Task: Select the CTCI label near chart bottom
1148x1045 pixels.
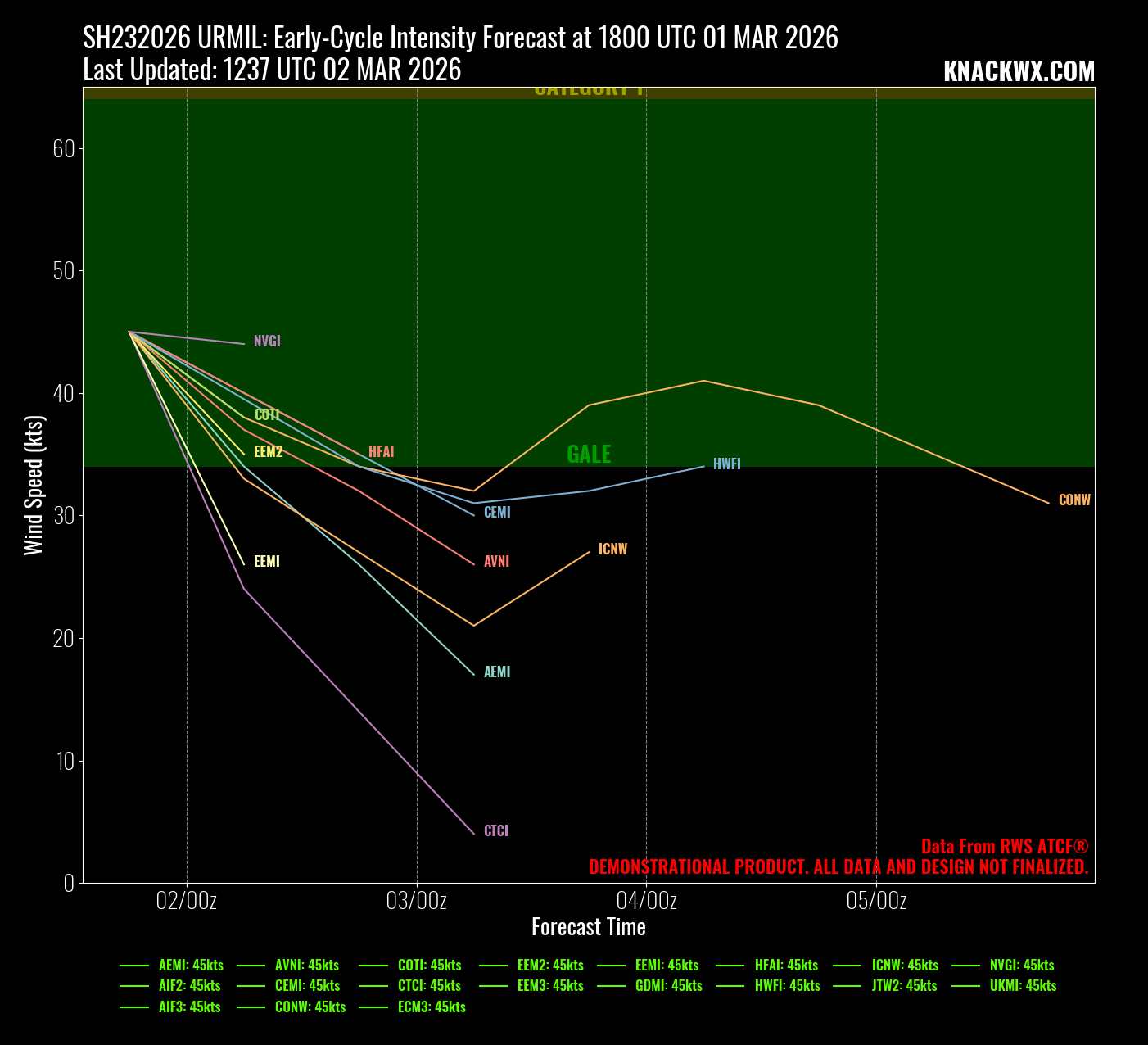Action: (x=496, y=831)
